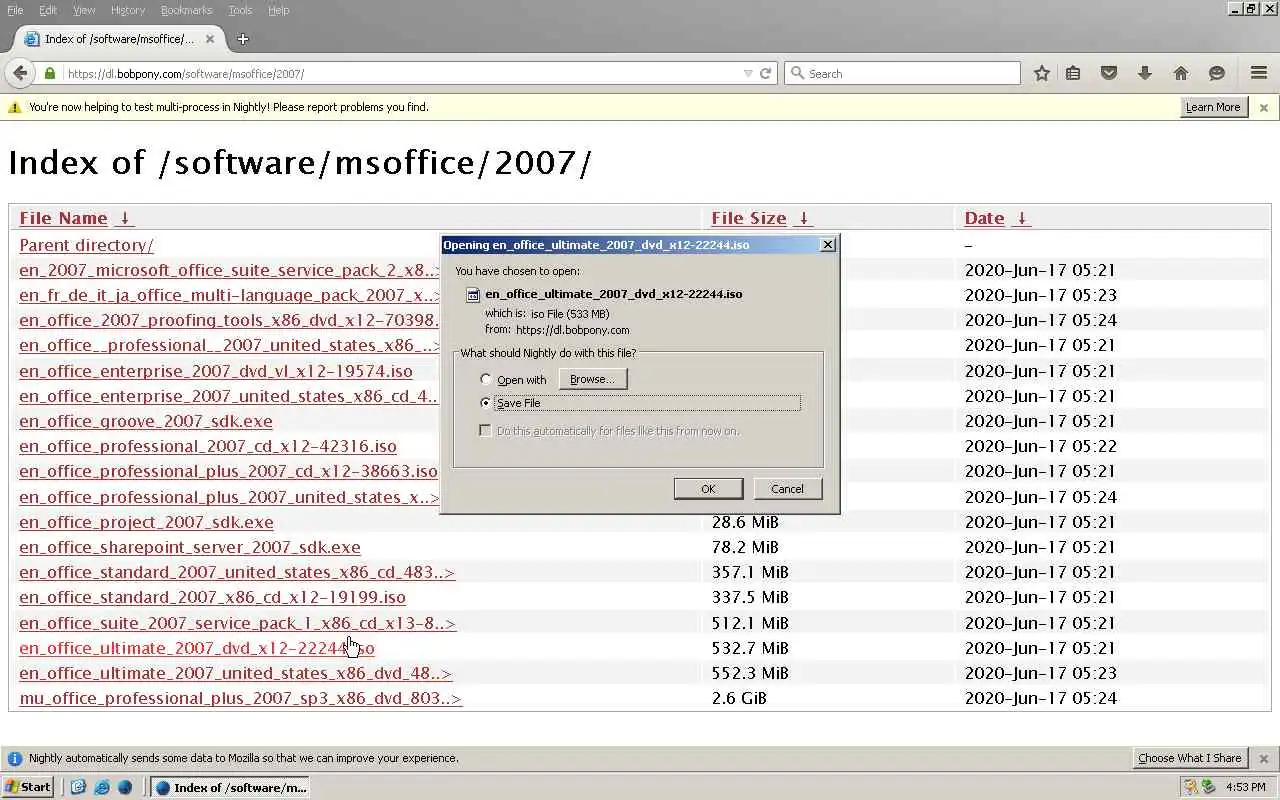Viewport: 1280px width, 800px height.
Task: Open the Parent directory link
Action: point(86,245)
